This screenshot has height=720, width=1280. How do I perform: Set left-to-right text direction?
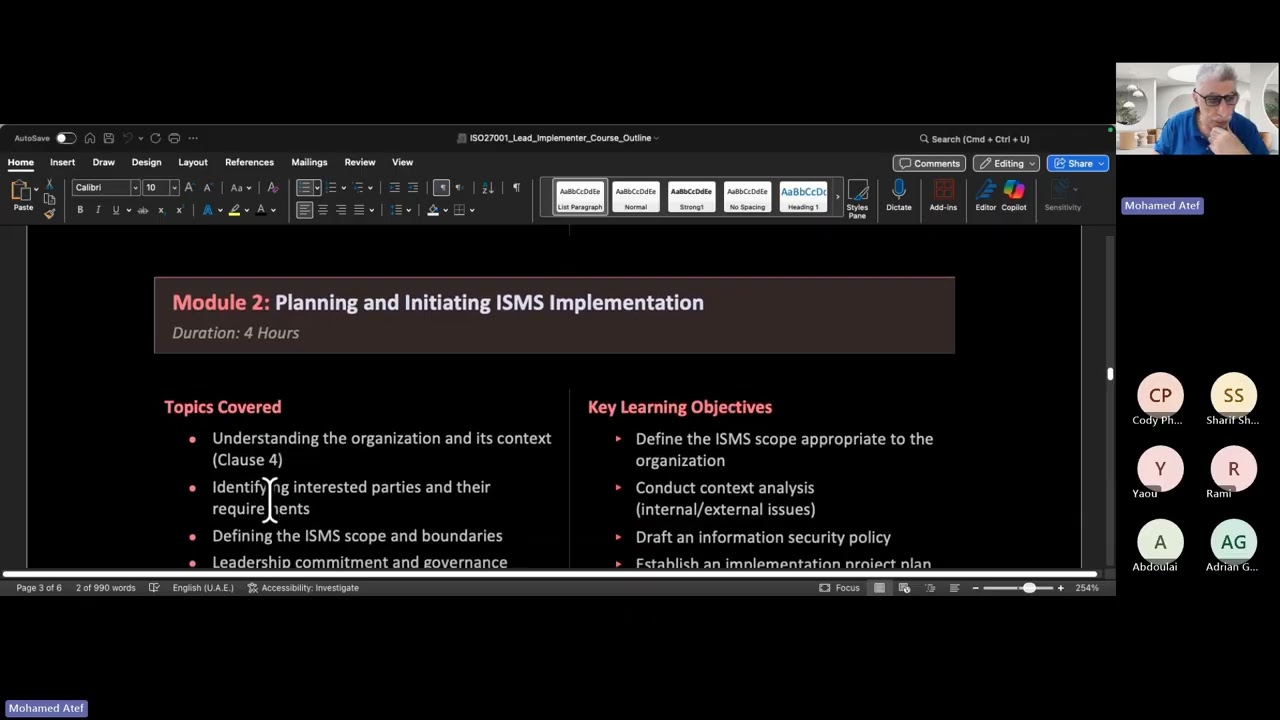(x=441, y=188)
